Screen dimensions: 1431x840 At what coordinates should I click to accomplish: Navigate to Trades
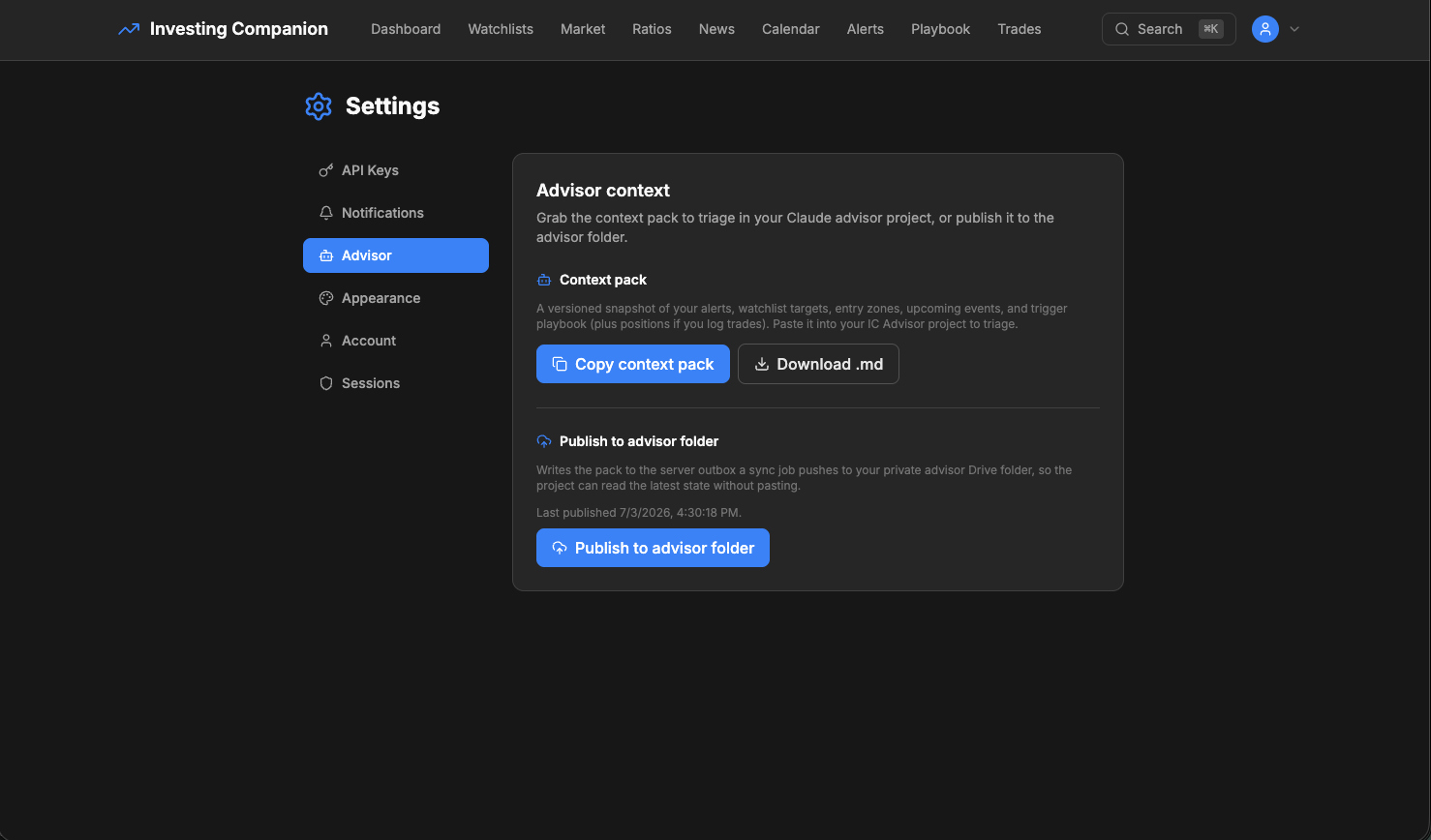pyautogui.click(x=1020, y=29)
